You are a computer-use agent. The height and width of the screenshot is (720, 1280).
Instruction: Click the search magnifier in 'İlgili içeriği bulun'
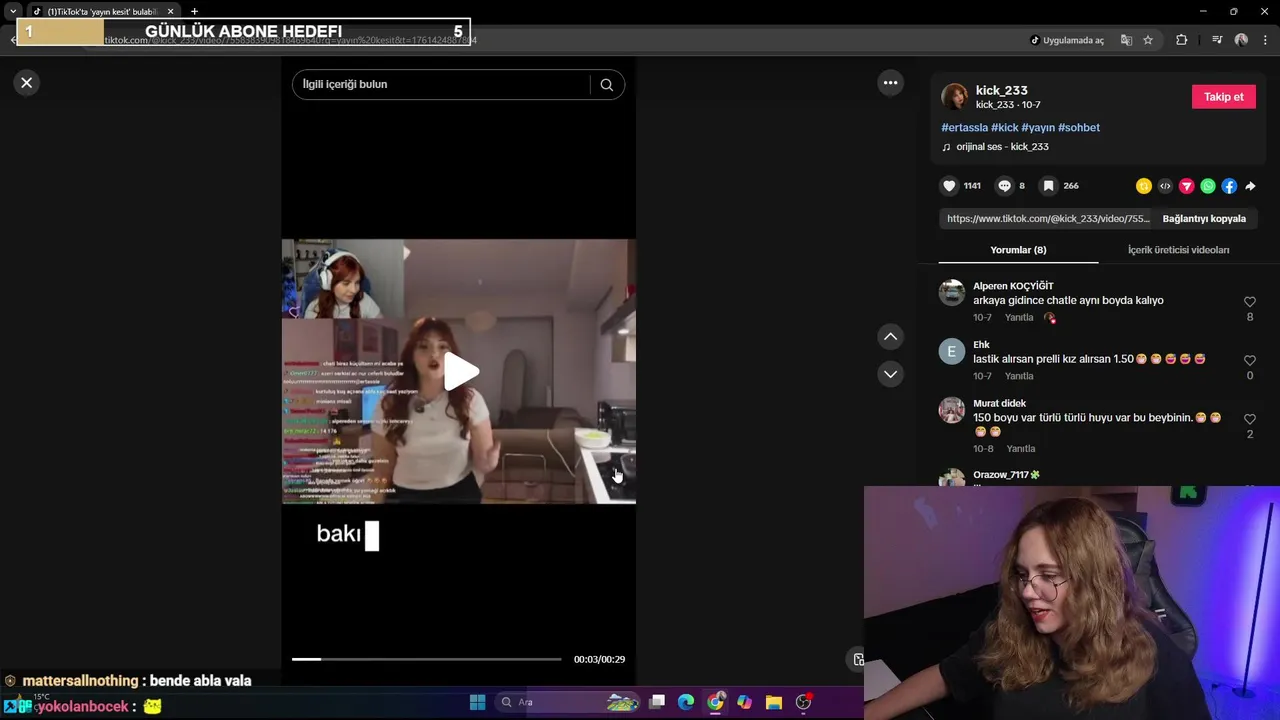click(x=606, y=85)
